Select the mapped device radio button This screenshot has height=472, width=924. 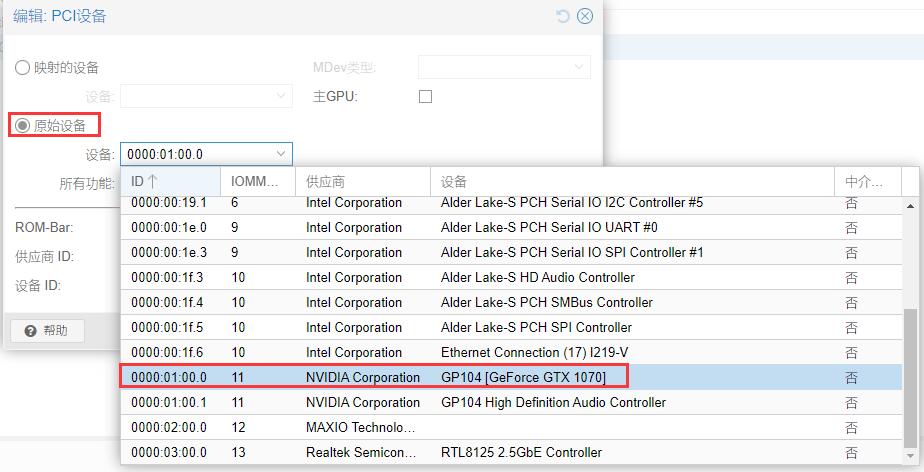[x=22, y=67]
